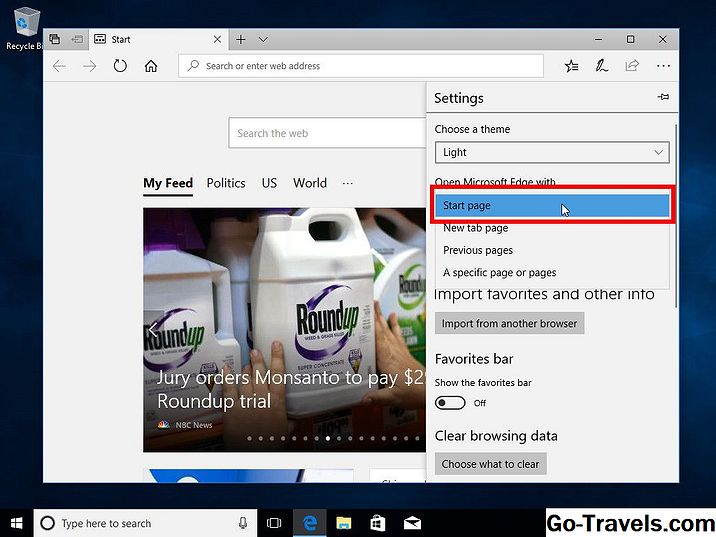Image resolution: width=716 pixels, height=537 pixels.
Task: Click the taskbar microphone icon
Action: (x=243, y=523)
